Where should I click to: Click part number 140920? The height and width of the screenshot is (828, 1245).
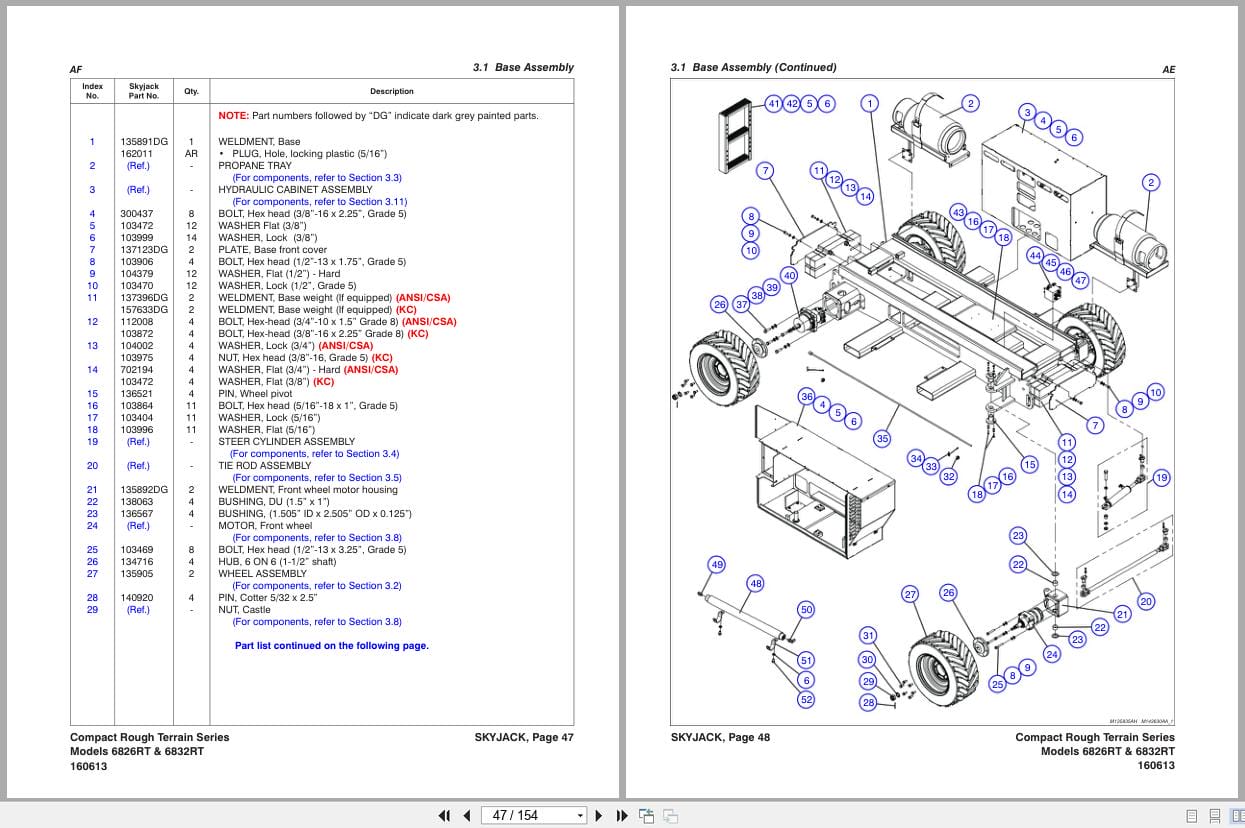[x=137, y=598]
